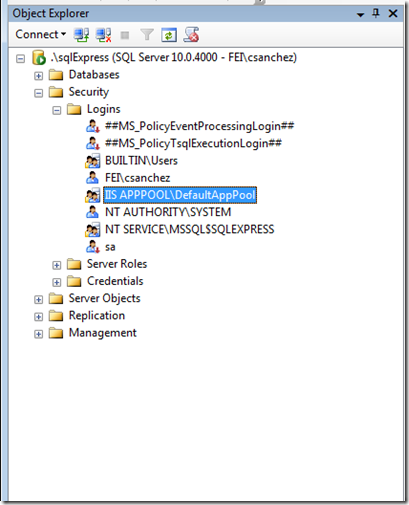Click the Credentials folder icon
The image size is (409, 505).
tap(74, 281)
